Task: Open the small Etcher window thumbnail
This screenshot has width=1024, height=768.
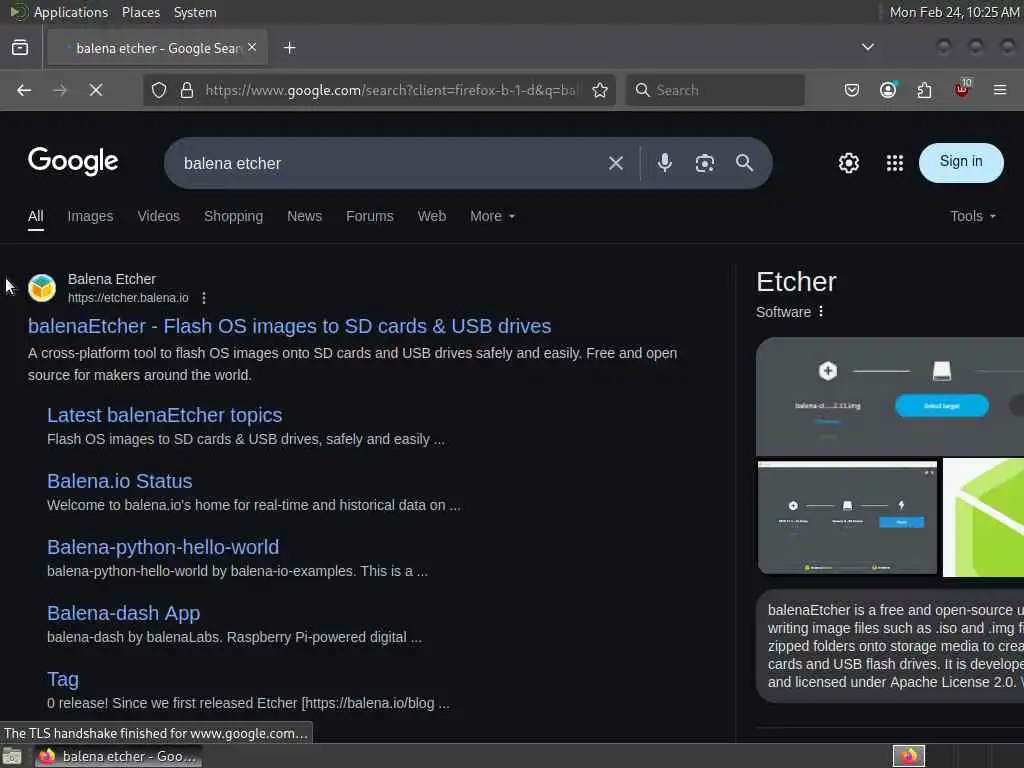Action: 847,517
